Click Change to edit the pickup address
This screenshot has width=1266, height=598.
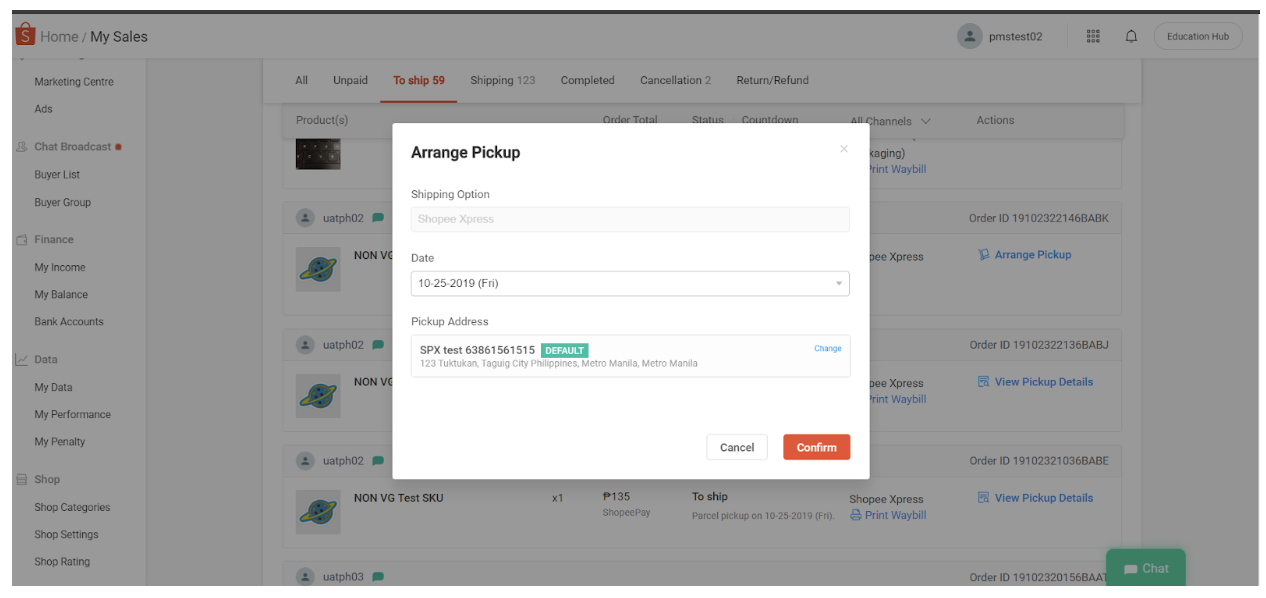pyautogui.click(x=827, y=349)
